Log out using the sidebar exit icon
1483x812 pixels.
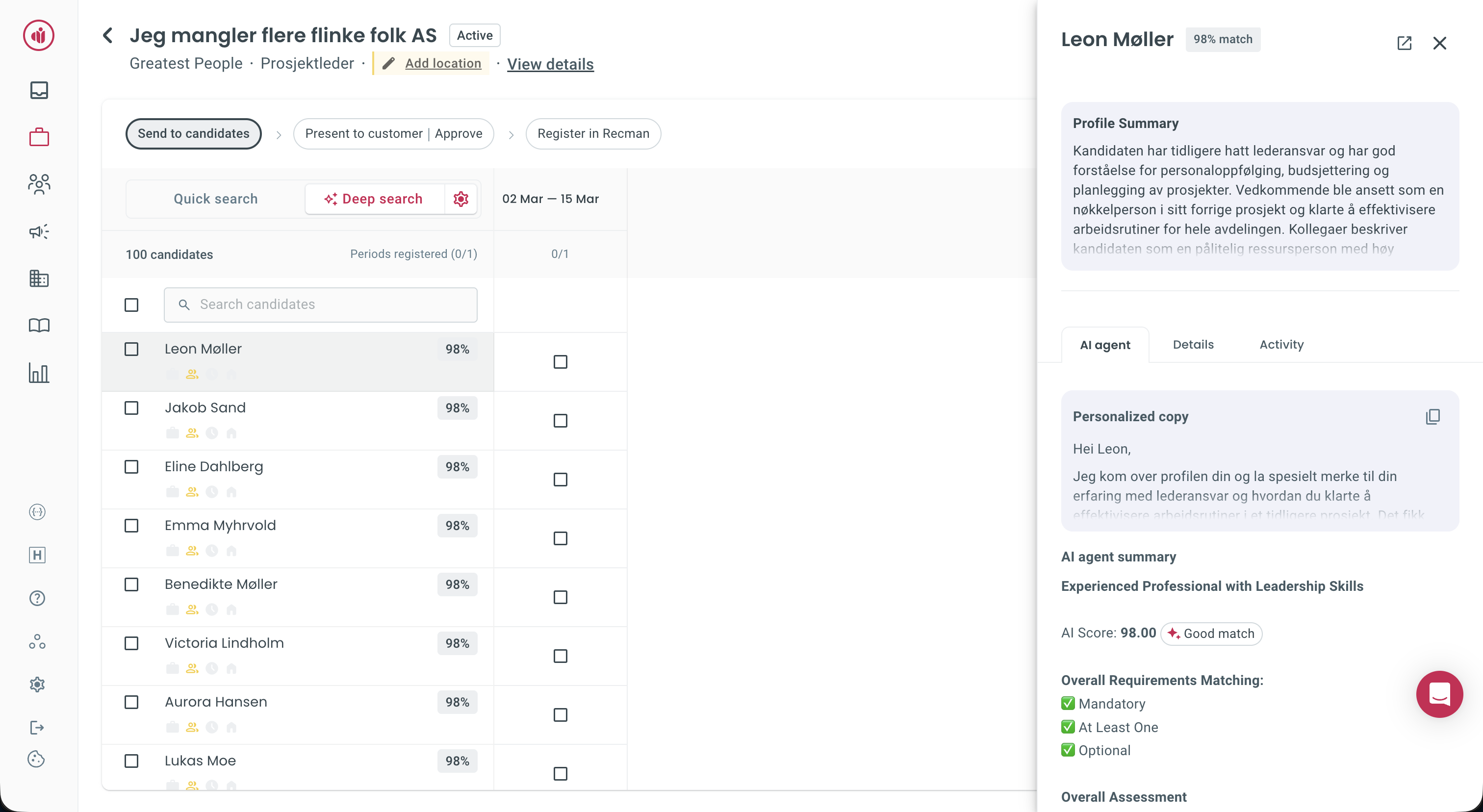[37, 727]
